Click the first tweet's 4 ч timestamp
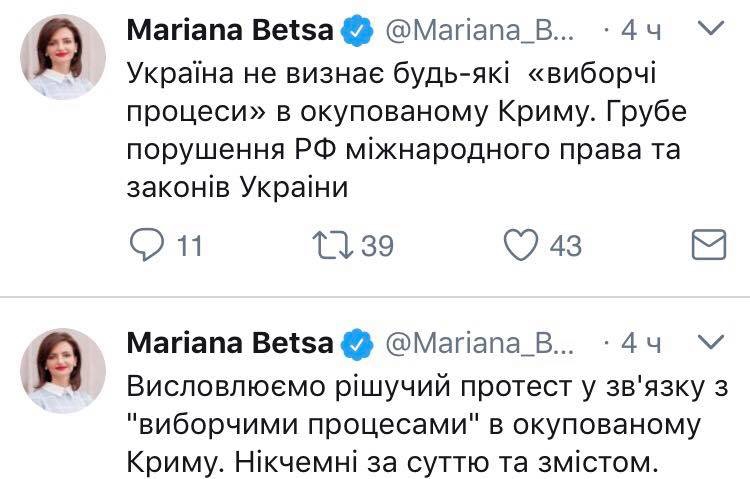Viewport: 750px width, 479px height. coord(640,32)
